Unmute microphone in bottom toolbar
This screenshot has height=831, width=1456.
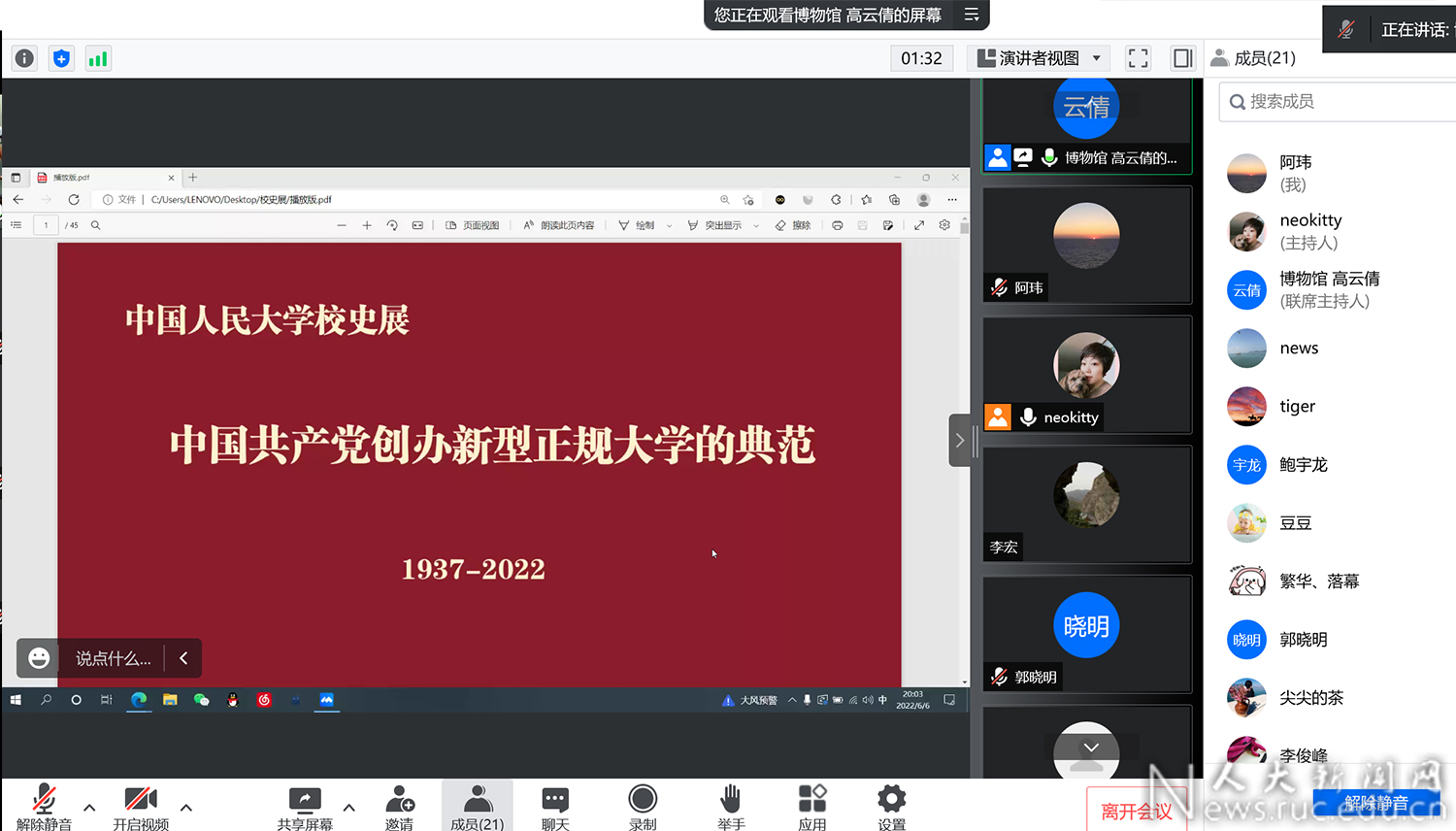tap(44, 807)
